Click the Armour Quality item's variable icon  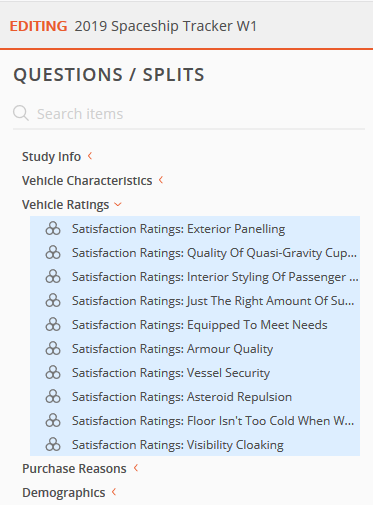tap(53, 349)
